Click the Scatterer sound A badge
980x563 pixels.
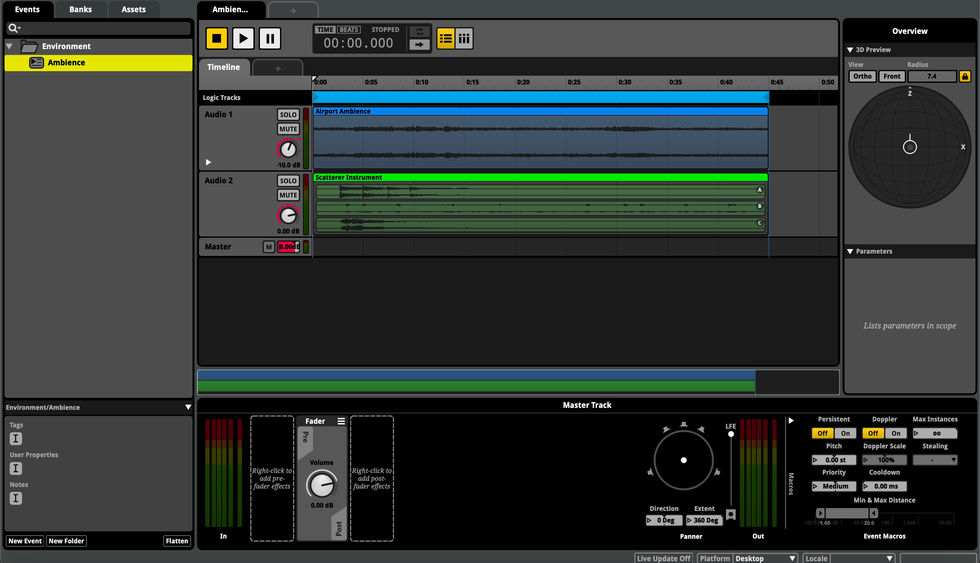(760, 190)
